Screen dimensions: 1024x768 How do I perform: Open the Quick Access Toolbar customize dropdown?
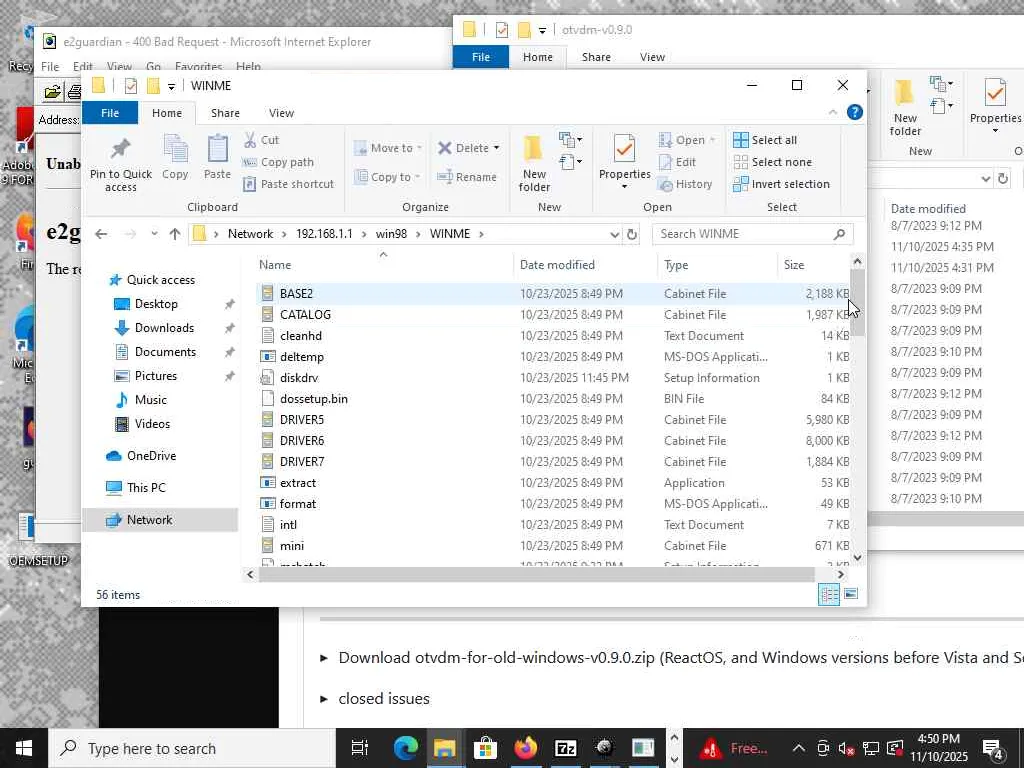coord(171,86)
